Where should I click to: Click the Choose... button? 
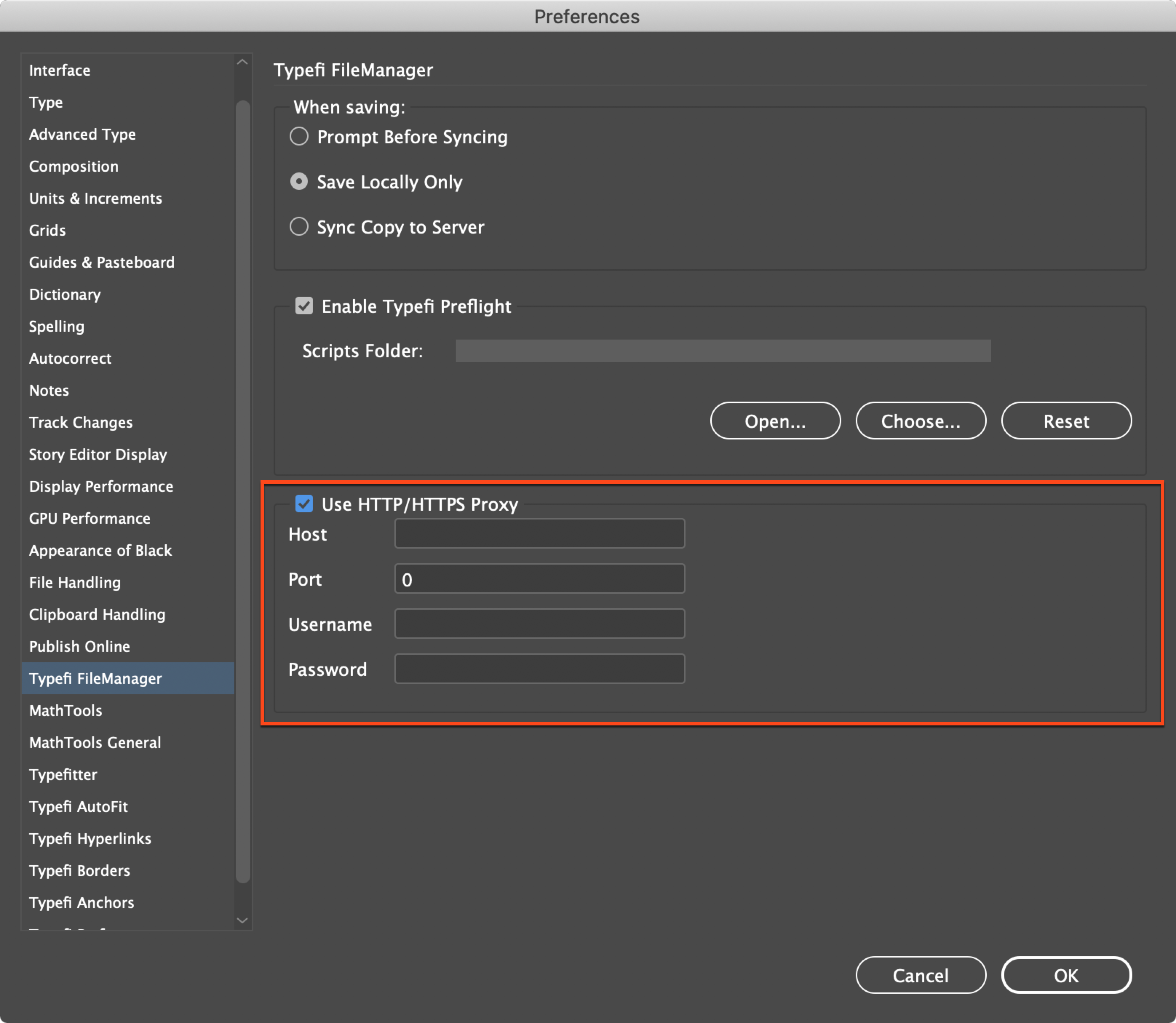[x=921, y=421]
